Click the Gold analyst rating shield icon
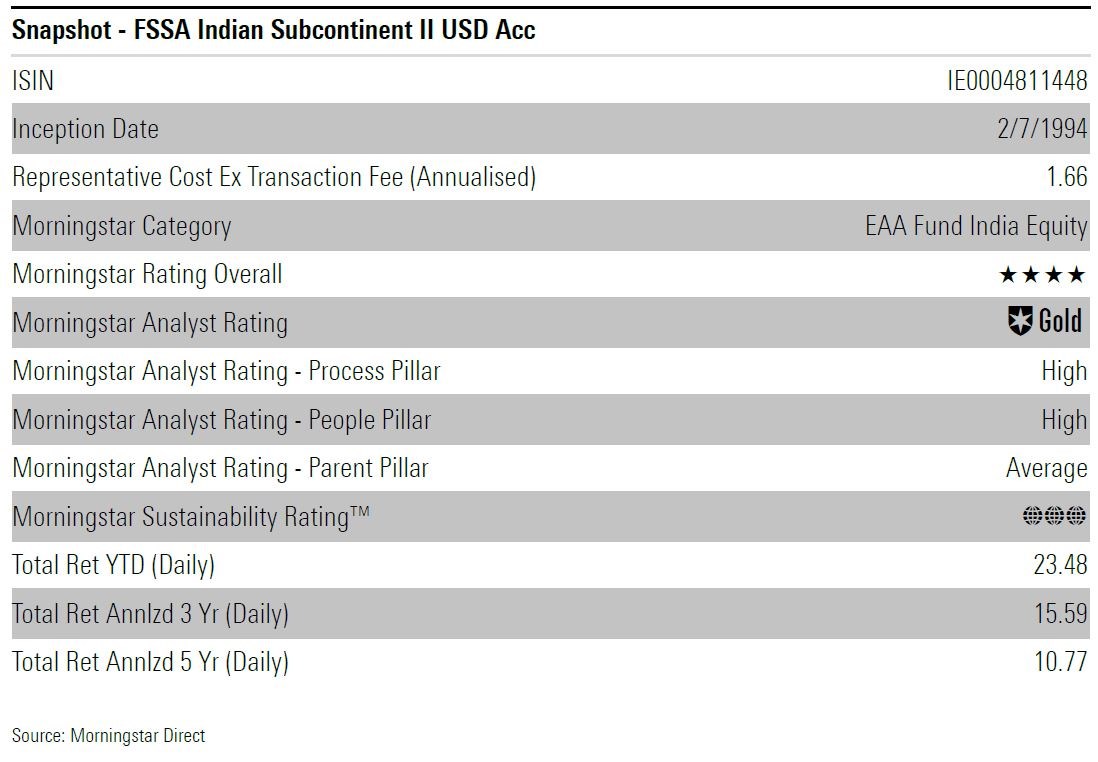Viewport: 1098px width, 762px height. coord(1020,322)
